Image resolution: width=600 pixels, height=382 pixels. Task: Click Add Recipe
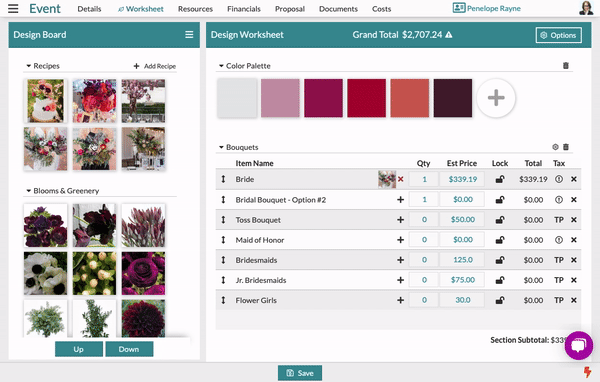(155, 66)
